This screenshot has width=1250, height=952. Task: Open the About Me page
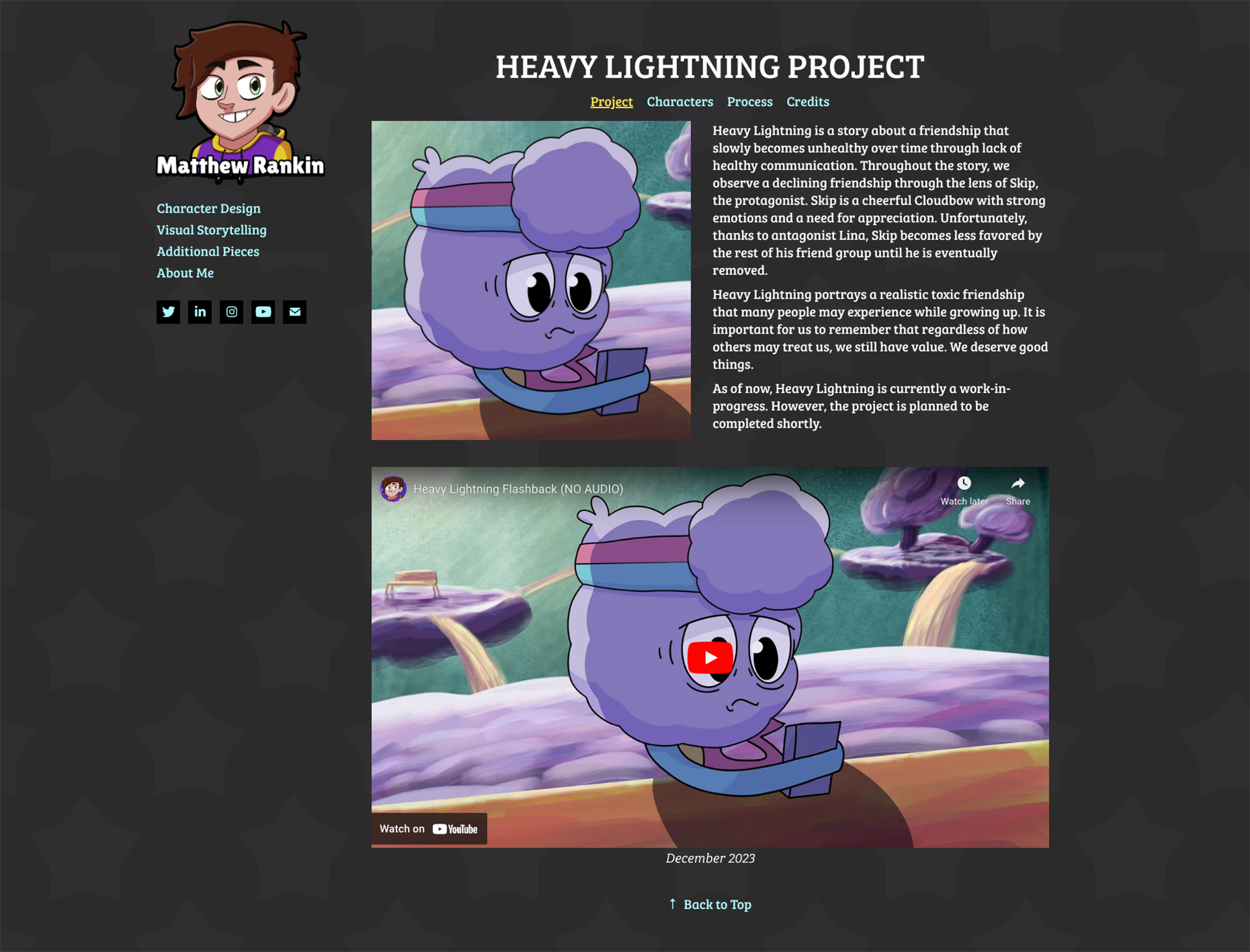pyautogui.click(x=185, y=273)
